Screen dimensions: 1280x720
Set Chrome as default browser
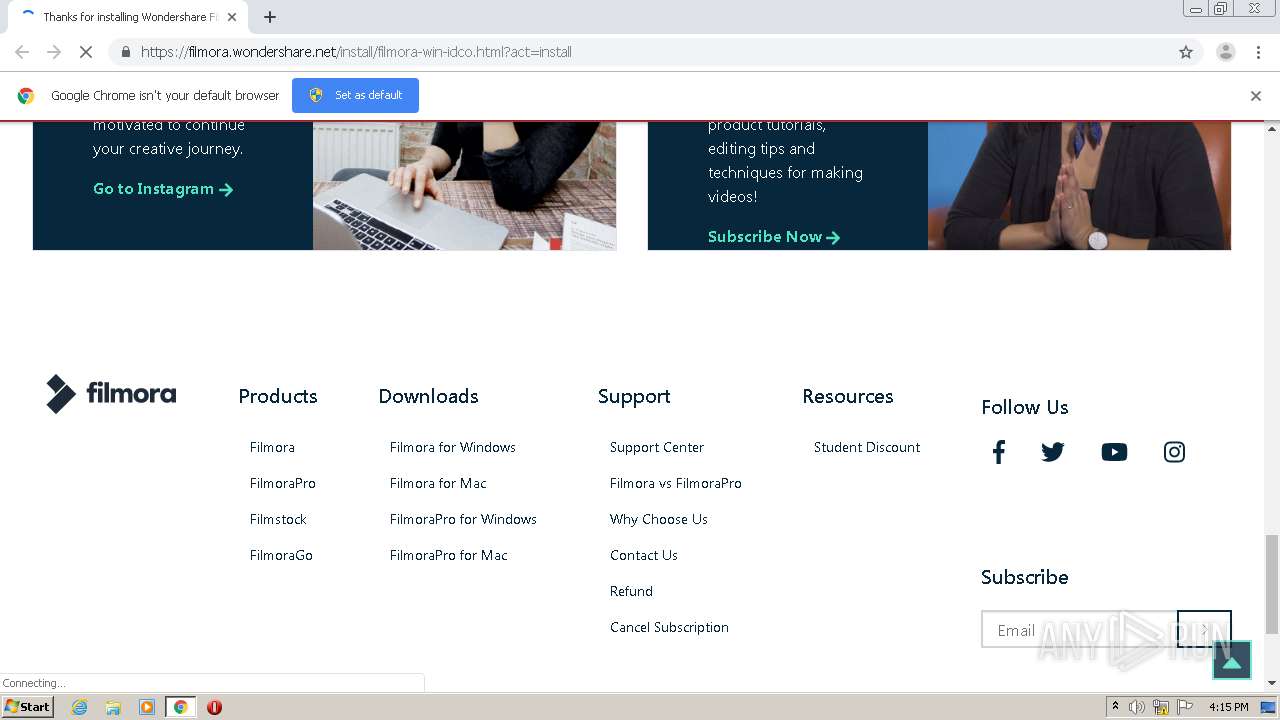[x=355, y=95]
